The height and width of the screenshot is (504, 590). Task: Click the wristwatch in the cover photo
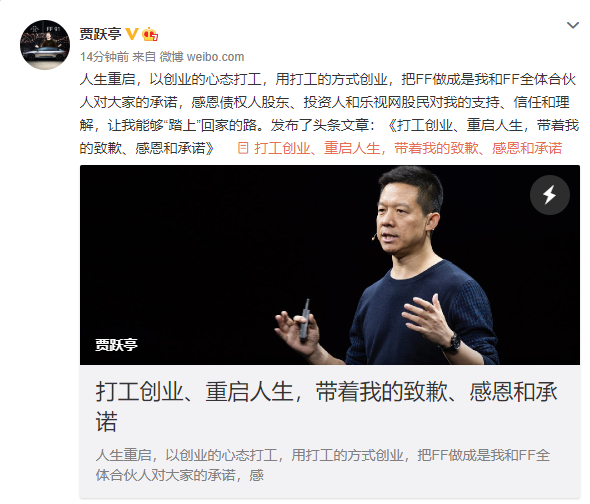453,342
